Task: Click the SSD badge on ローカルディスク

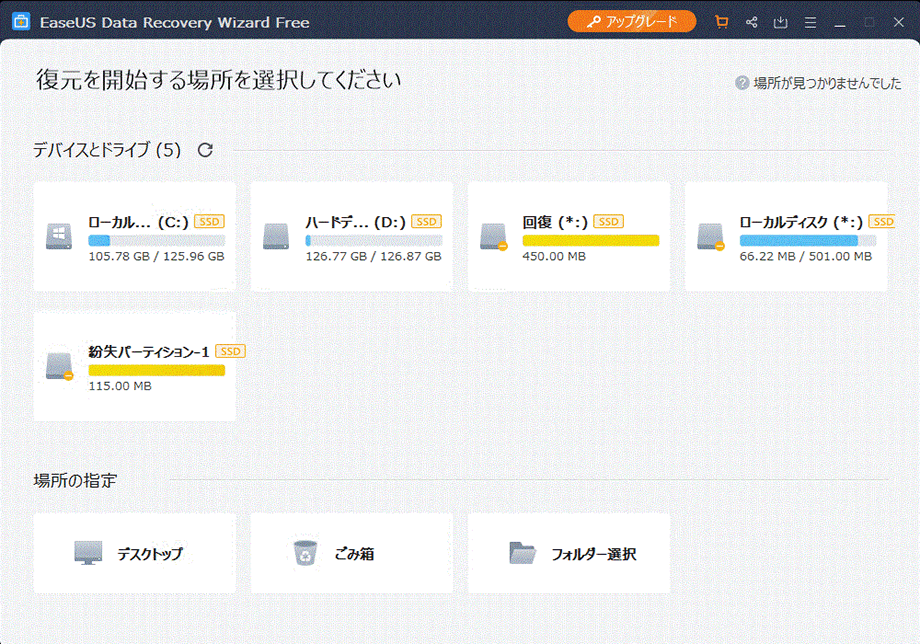Action: point(882,222)
